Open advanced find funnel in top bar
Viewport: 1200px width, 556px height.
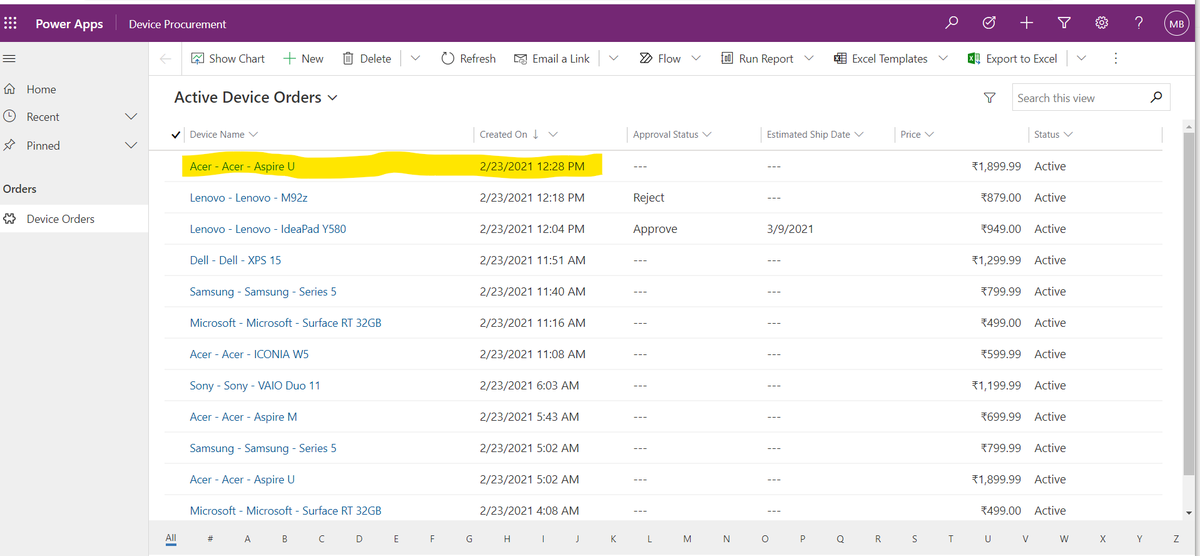(1064, 23)
